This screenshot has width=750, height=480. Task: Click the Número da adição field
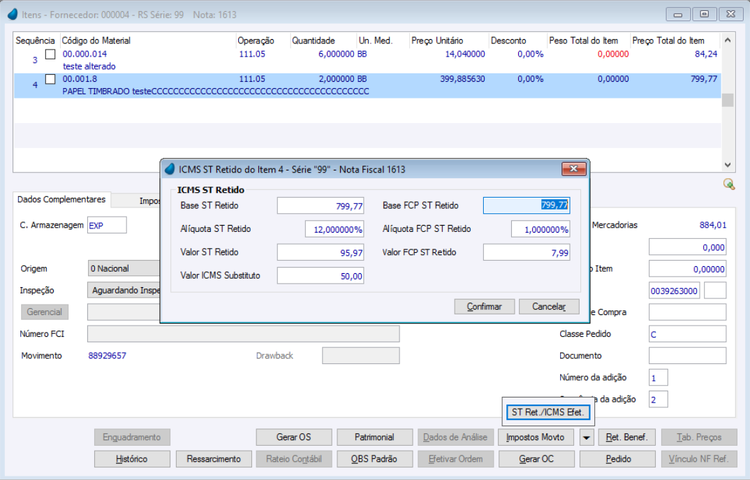658,378
